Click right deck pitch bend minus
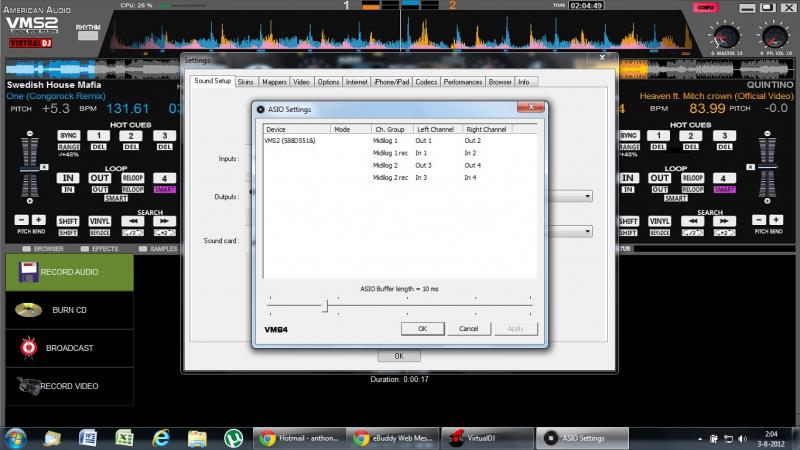 pos(759,220)
